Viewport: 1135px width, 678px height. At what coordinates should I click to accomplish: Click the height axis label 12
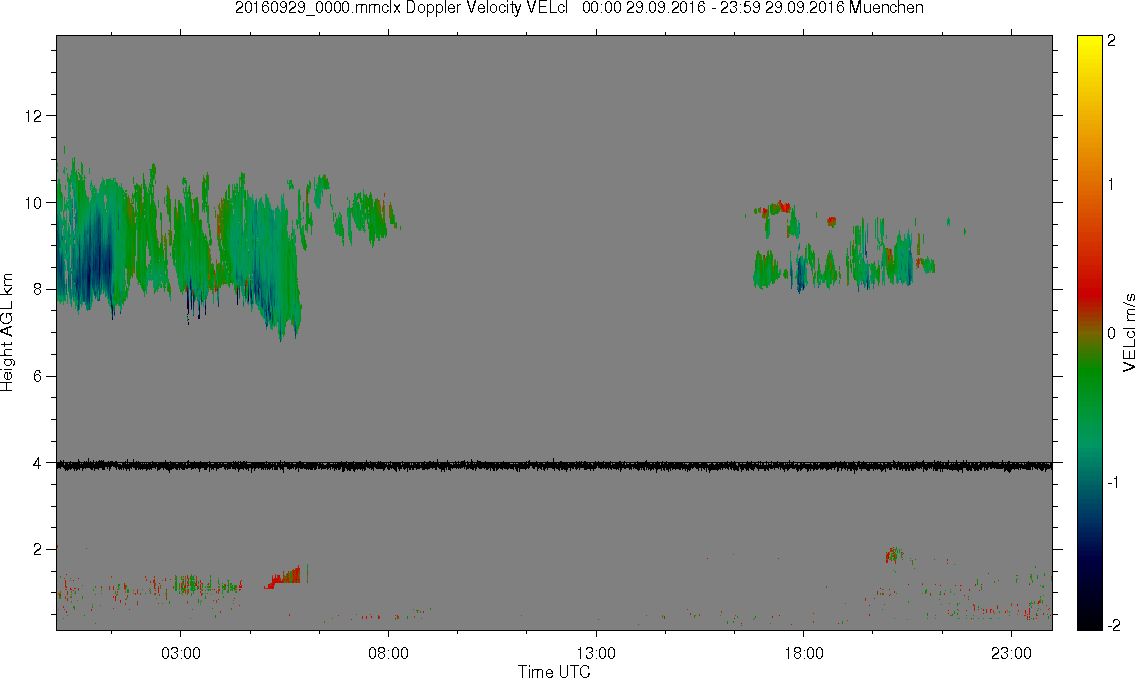pyautogui.click(x=33, y=116)
